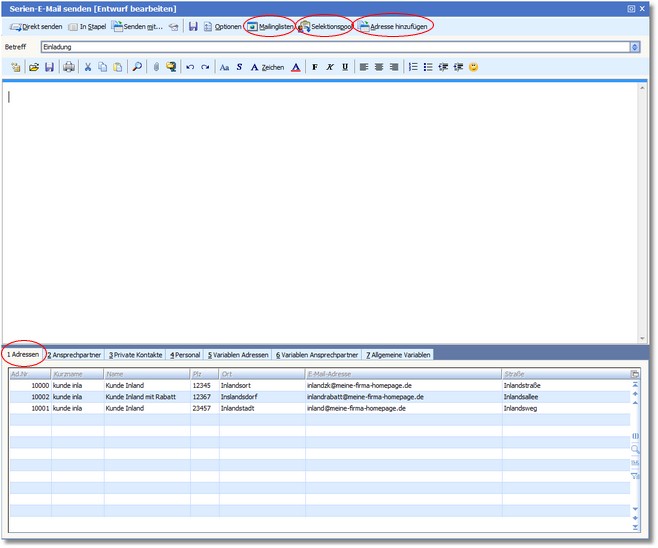Viewport: 658px width, 548px height.
Task: Click the print icon in editor toolbar
Action: 68,67
